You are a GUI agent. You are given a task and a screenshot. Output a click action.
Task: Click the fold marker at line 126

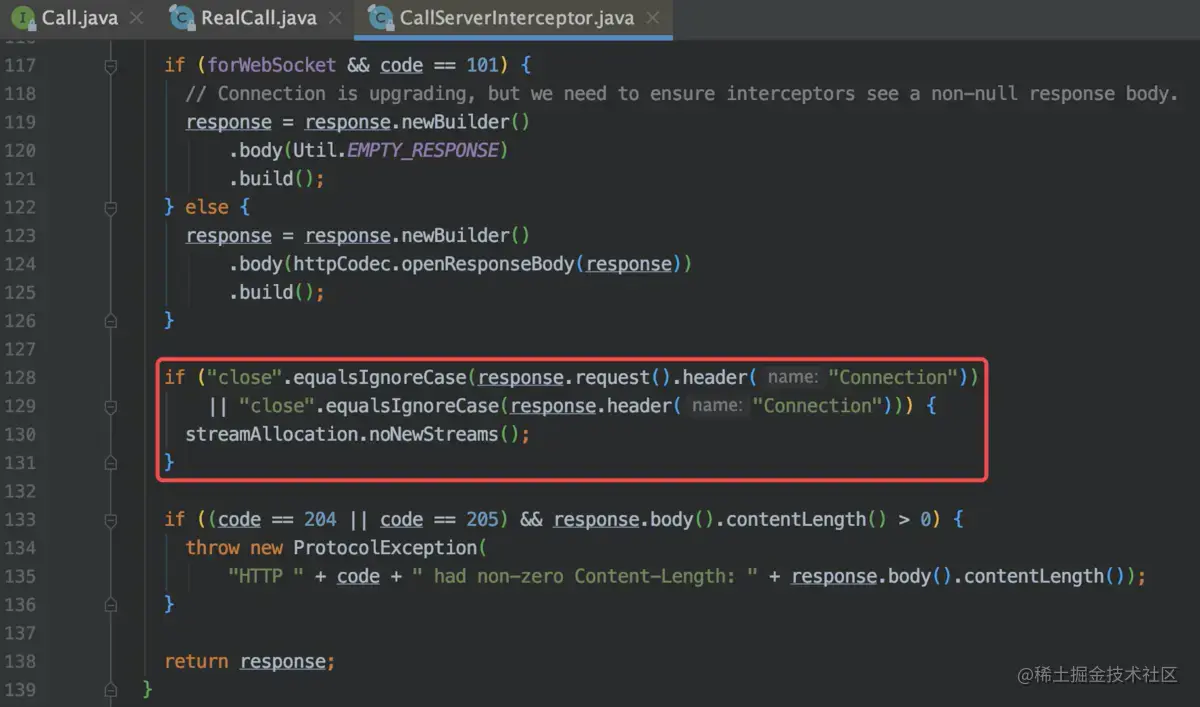click(111, 321)
